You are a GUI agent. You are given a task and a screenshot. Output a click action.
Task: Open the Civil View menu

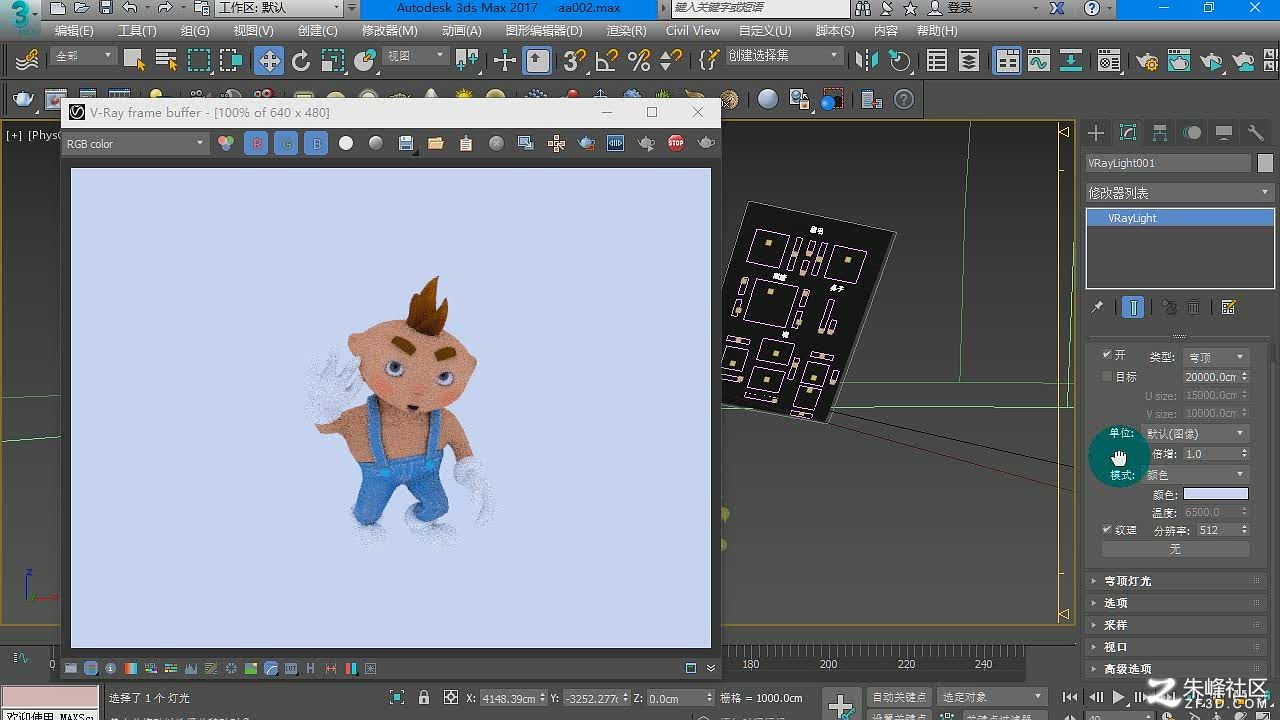[693, 31]
